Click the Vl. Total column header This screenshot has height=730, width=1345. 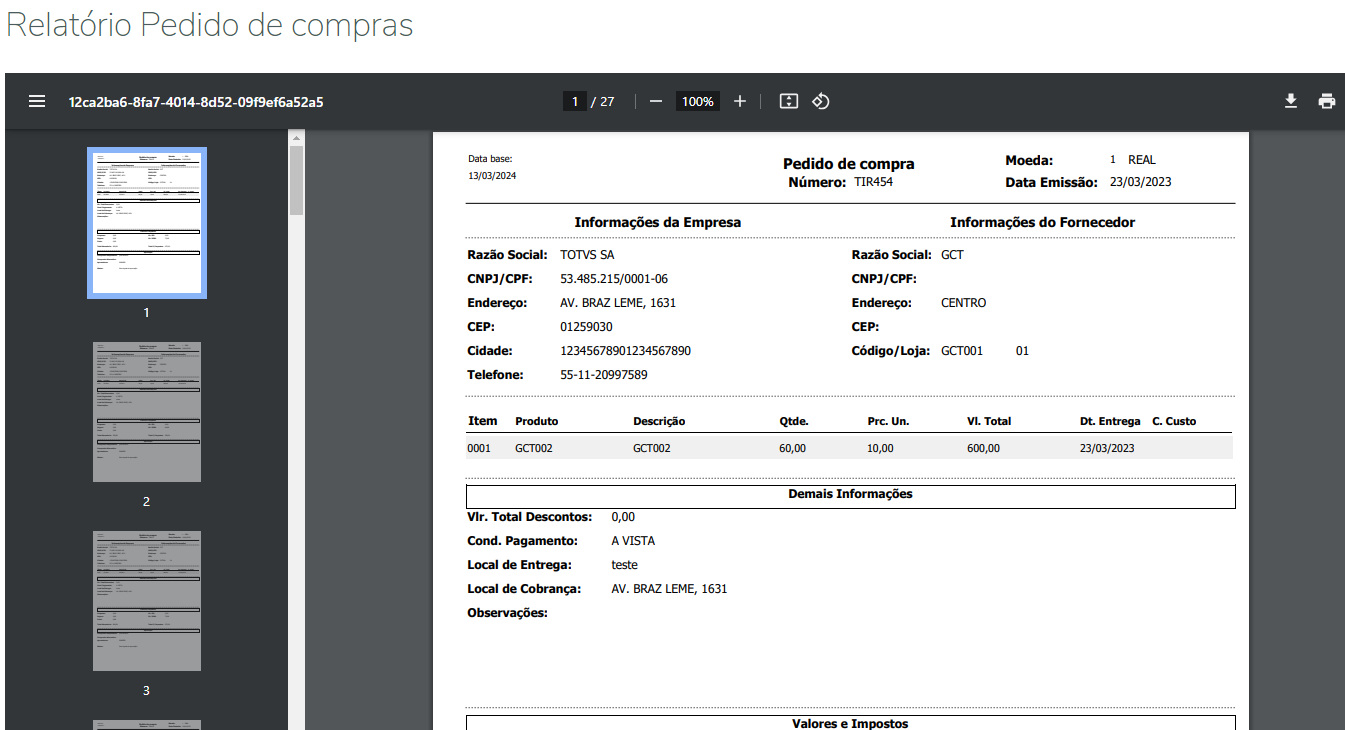coord(989,421)
